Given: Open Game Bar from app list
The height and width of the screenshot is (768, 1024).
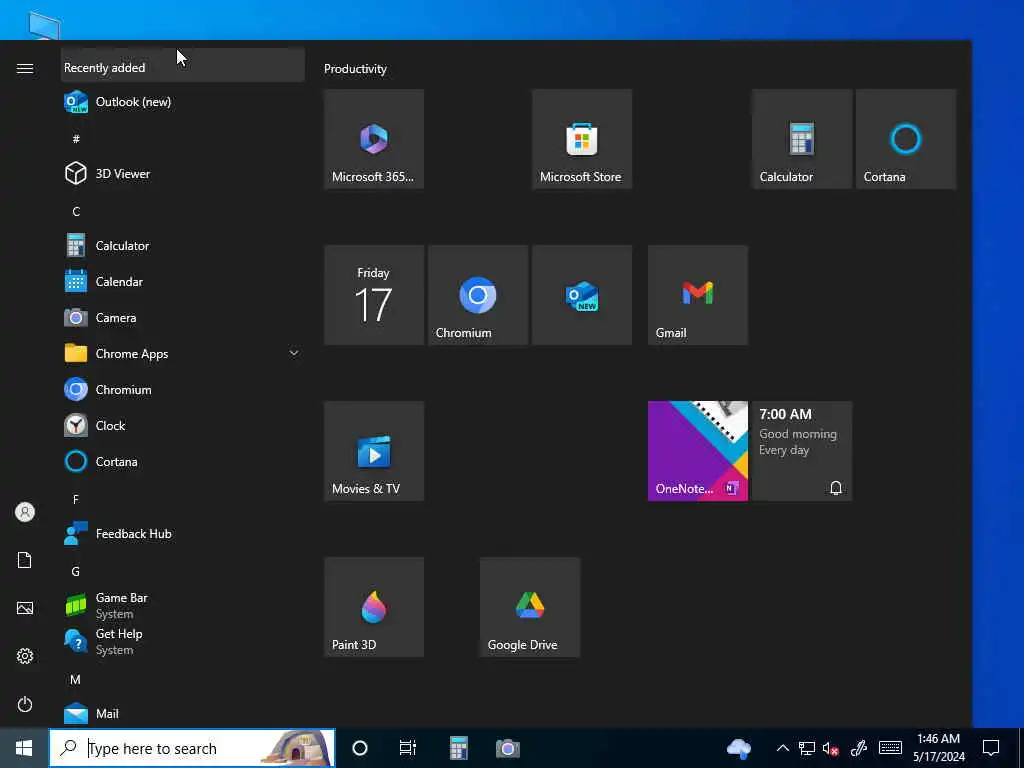Looking at the screenshot, I should tap(183, 605).
